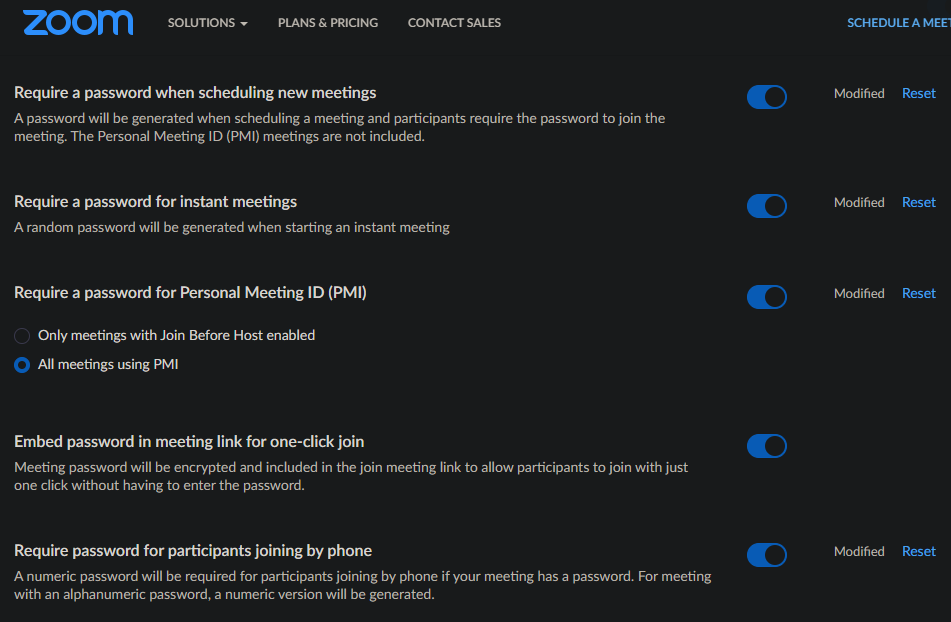Reset Personal Meeting ID password setting

pos(919,293)
